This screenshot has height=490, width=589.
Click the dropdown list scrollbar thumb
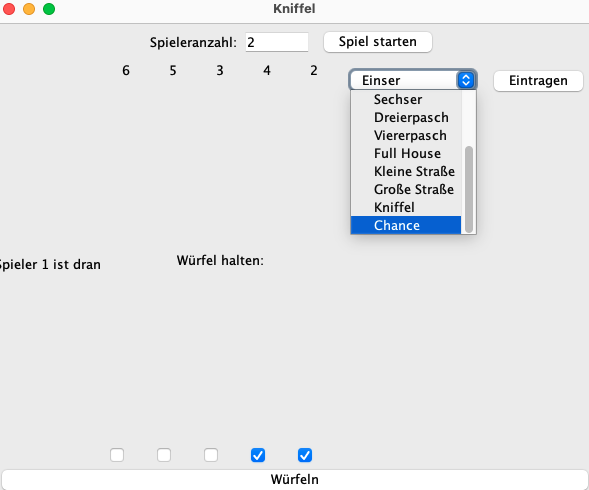(x=469, y=189)
